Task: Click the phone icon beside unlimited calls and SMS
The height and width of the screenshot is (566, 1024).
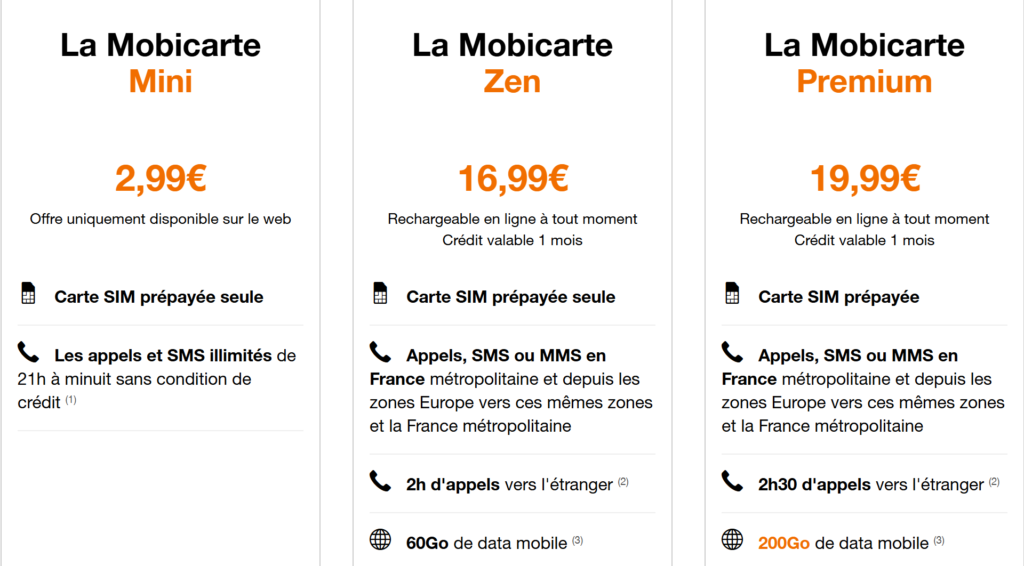Action: tap(28, 353)
